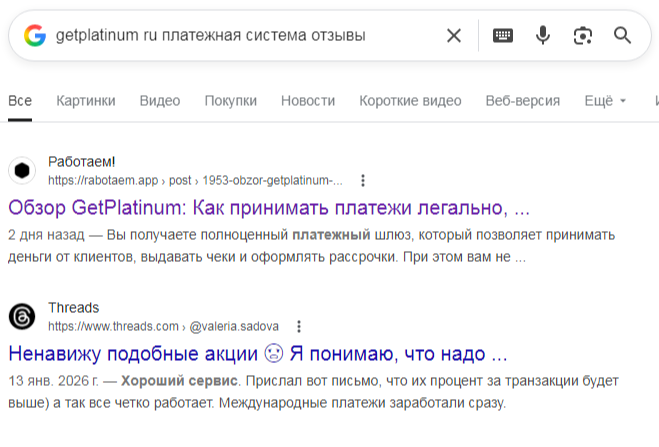The image size is (659, 447).
Task: Open the Новости tab
Action: click(x=308, y=101)
